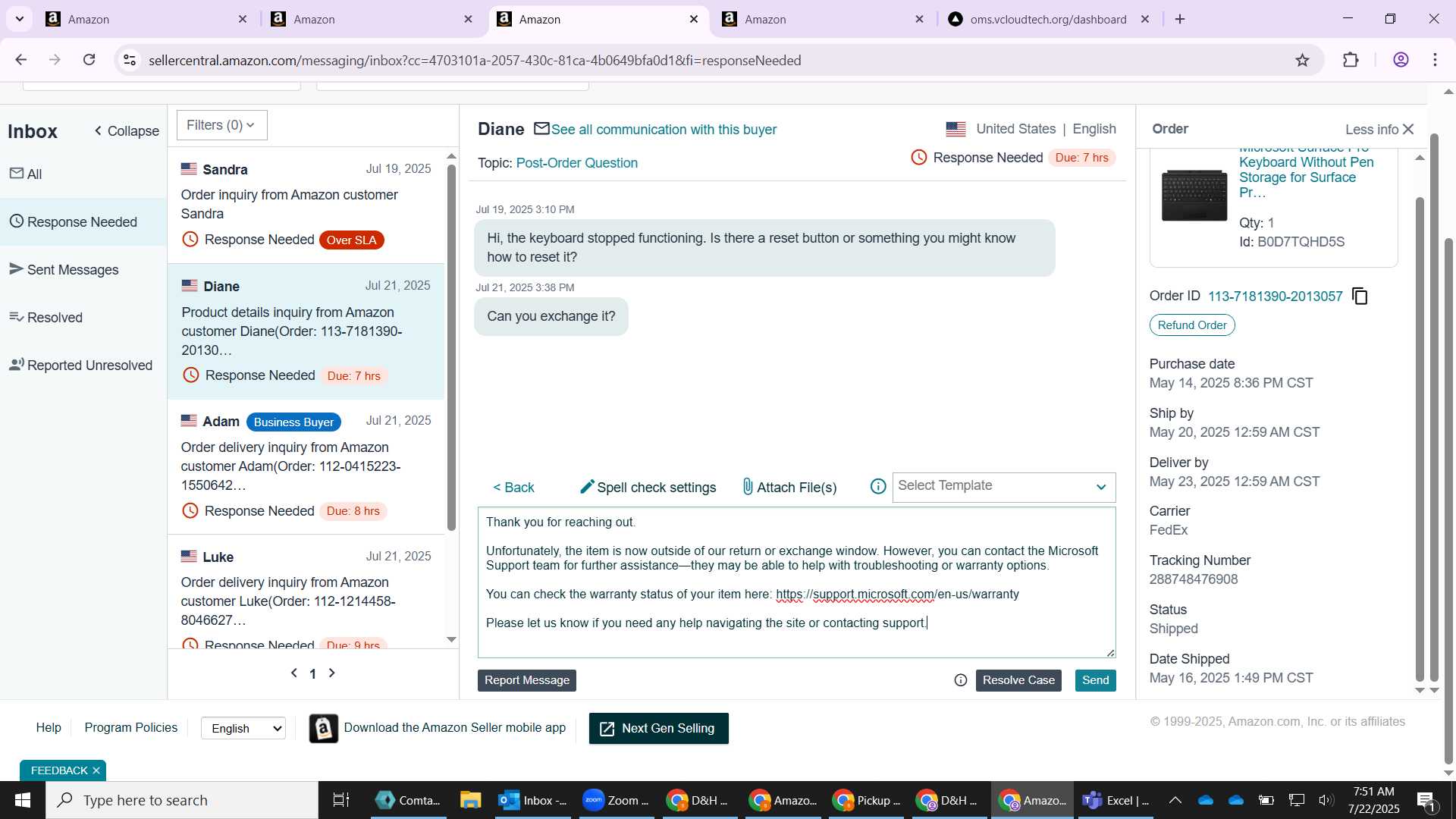The height and width of the screenshot is (819, 1456).
Task: View site information icon in address bar
Action: [130, 60]
